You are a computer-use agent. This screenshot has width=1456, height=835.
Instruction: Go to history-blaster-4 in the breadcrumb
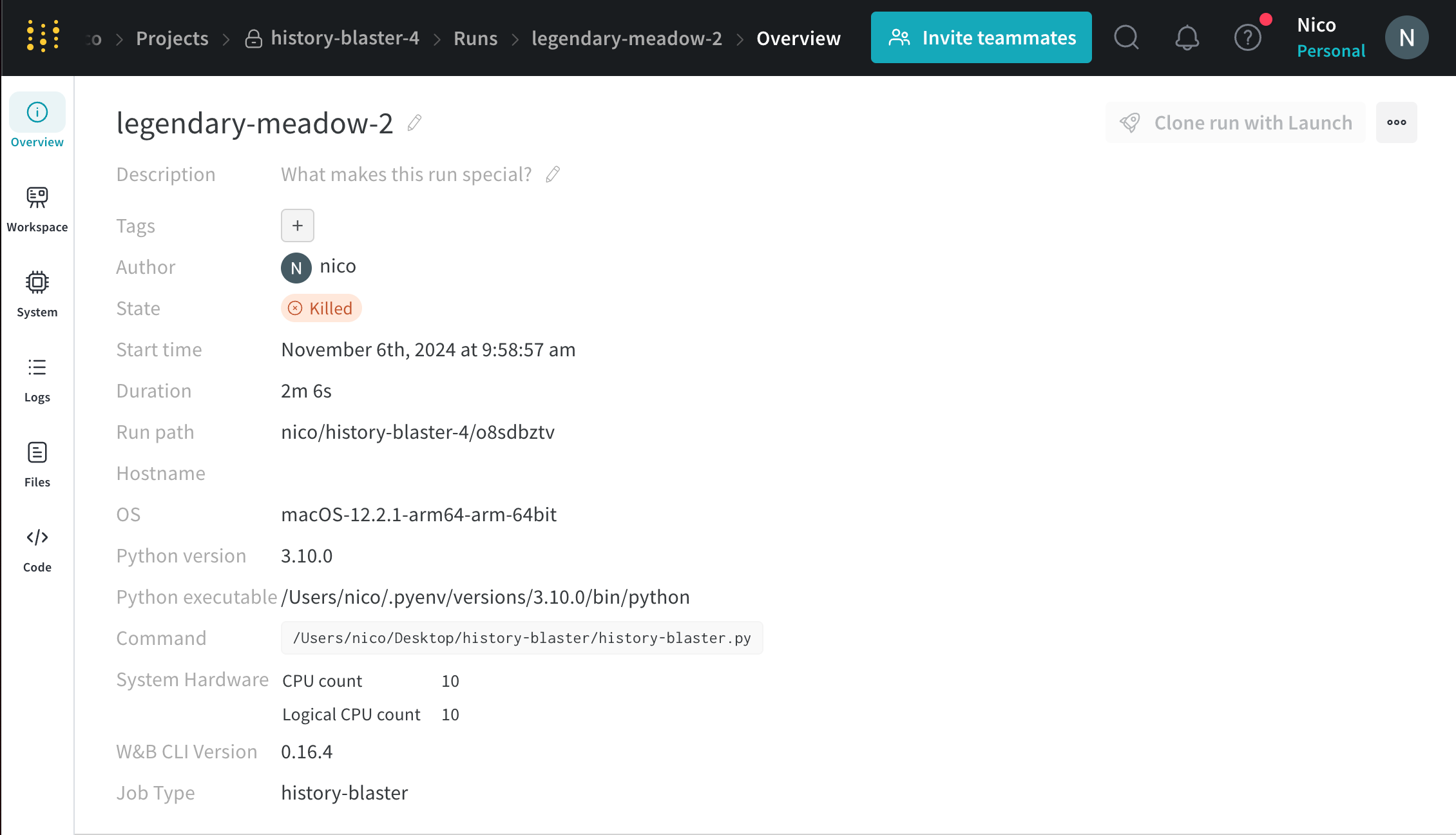click(x=344, y=38)
